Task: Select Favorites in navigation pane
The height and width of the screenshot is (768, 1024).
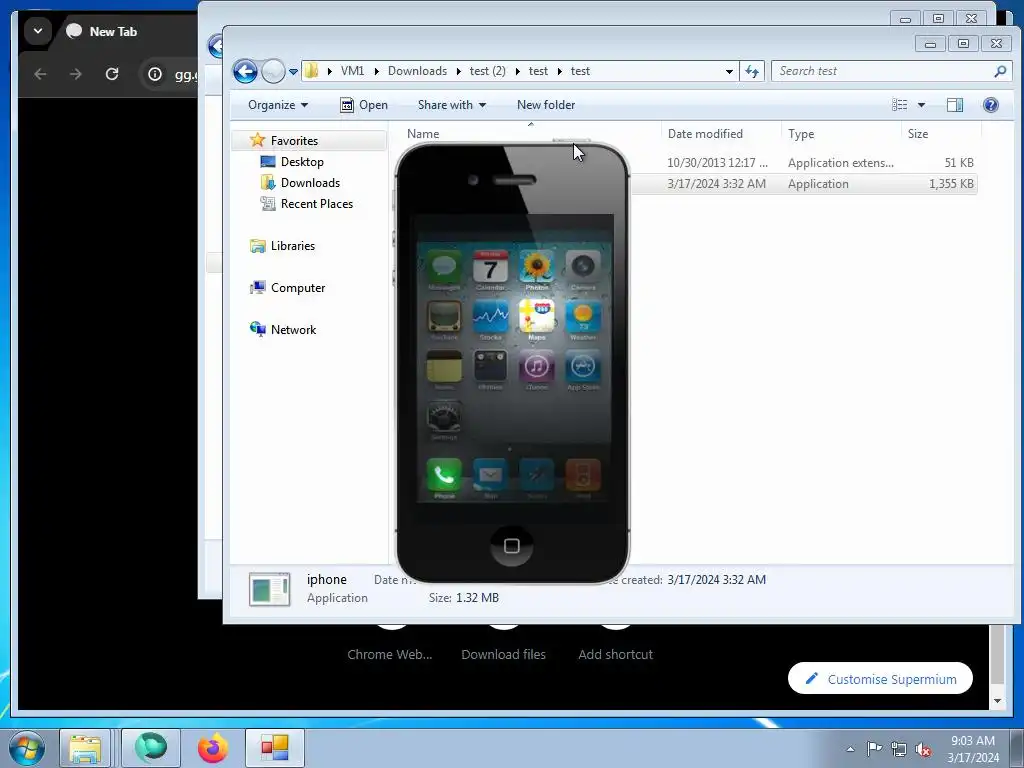Action: [x=294, y=140]
